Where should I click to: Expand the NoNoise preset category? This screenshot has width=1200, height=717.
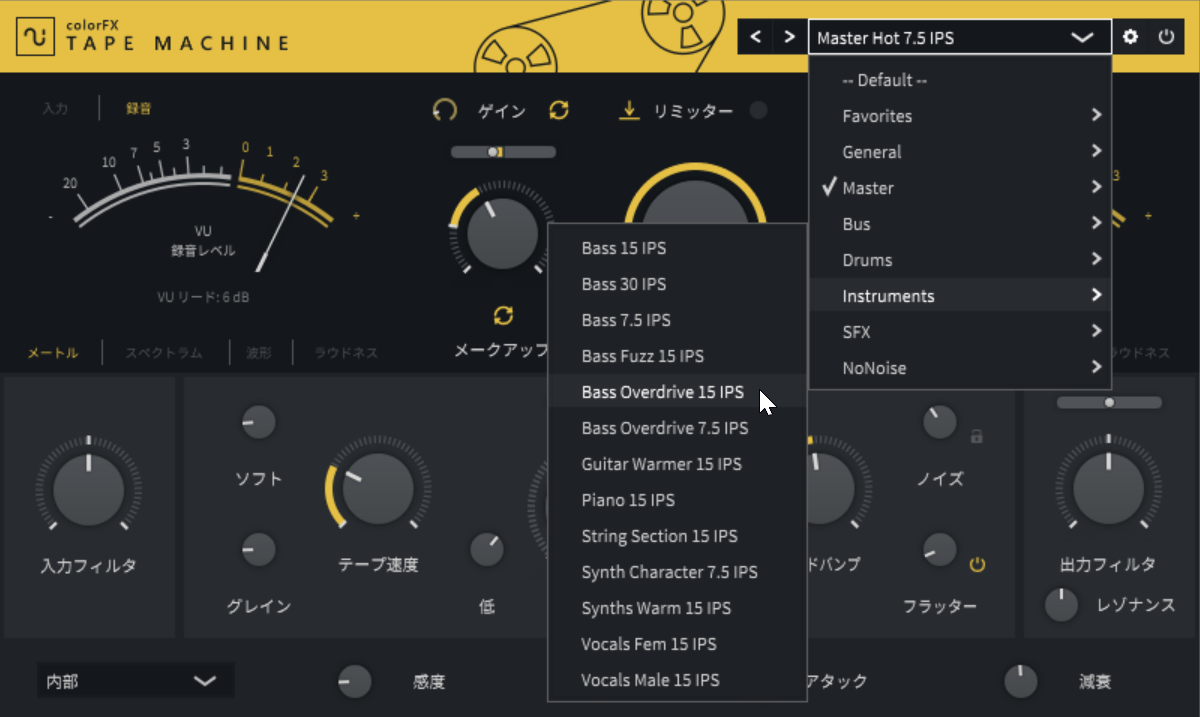click(x=960, y=368)
